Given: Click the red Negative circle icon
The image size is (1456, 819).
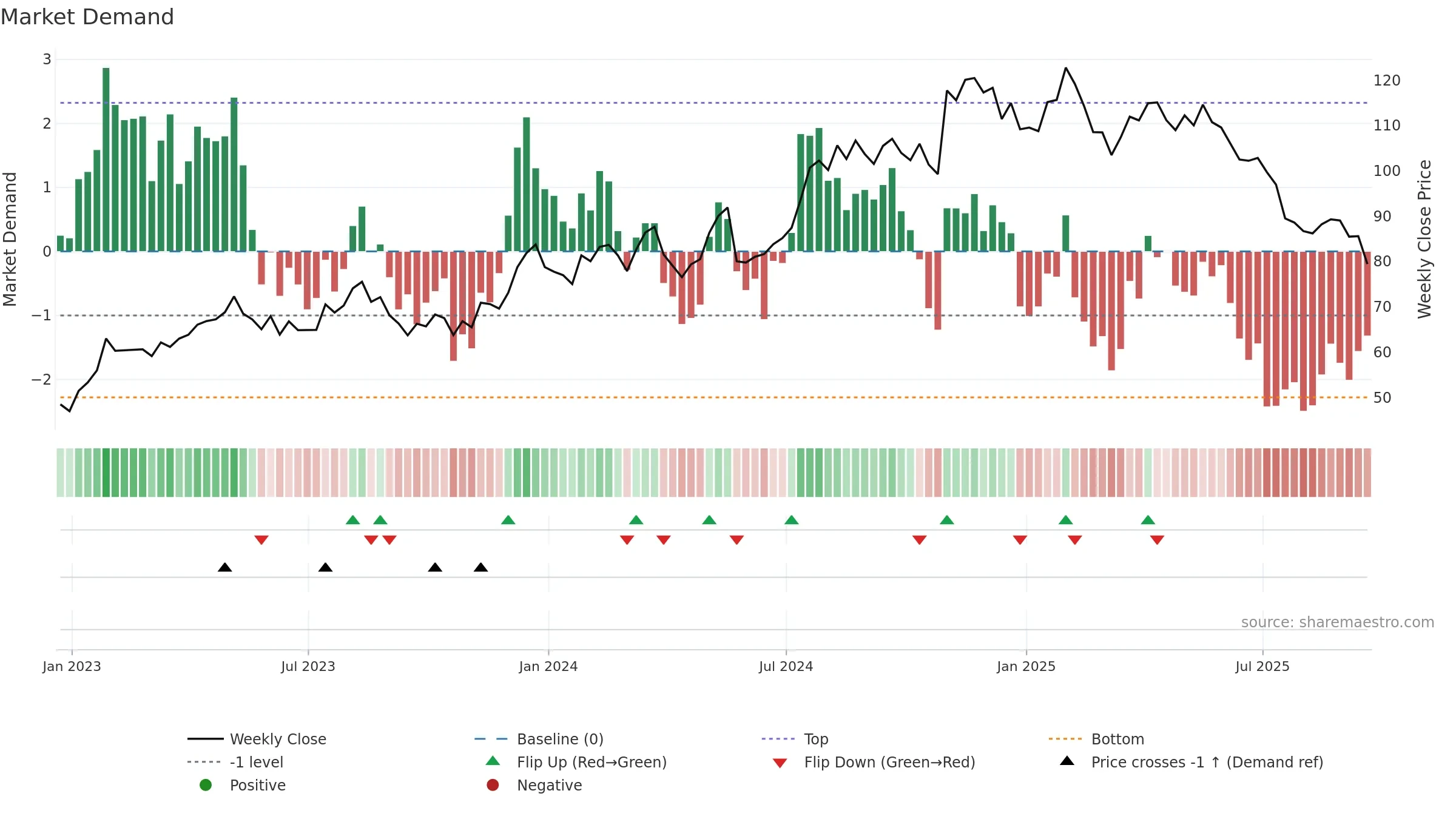Looking at the screenshot, I should tap(493, 785).
